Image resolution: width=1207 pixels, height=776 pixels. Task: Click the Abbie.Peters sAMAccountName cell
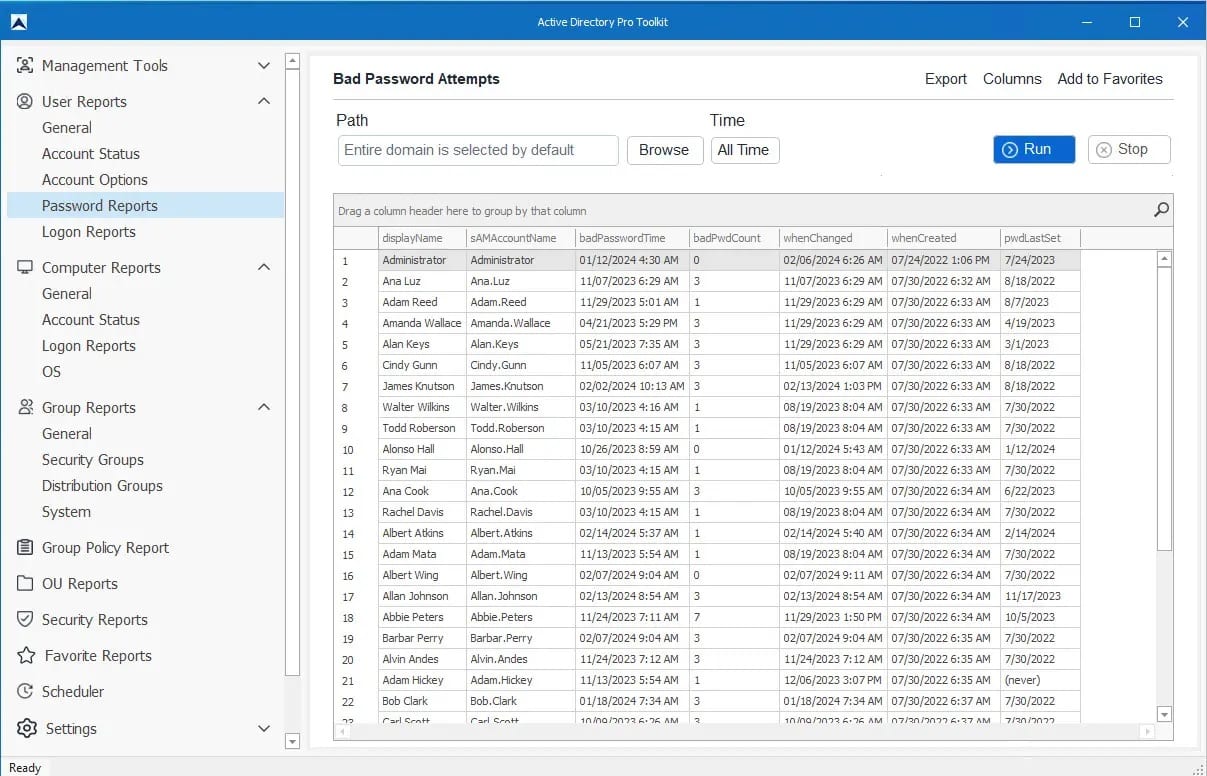(521, 617)
